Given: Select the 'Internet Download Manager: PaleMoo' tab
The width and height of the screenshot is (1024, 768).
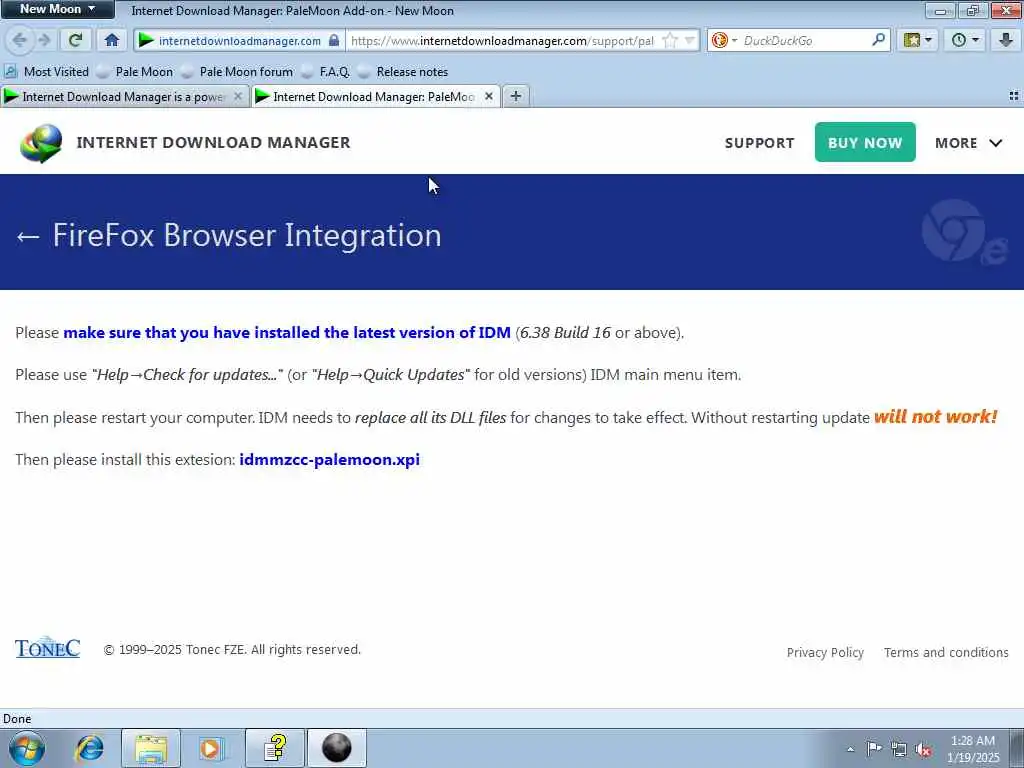Looking at the screenshot, I should tap(376, 97).
